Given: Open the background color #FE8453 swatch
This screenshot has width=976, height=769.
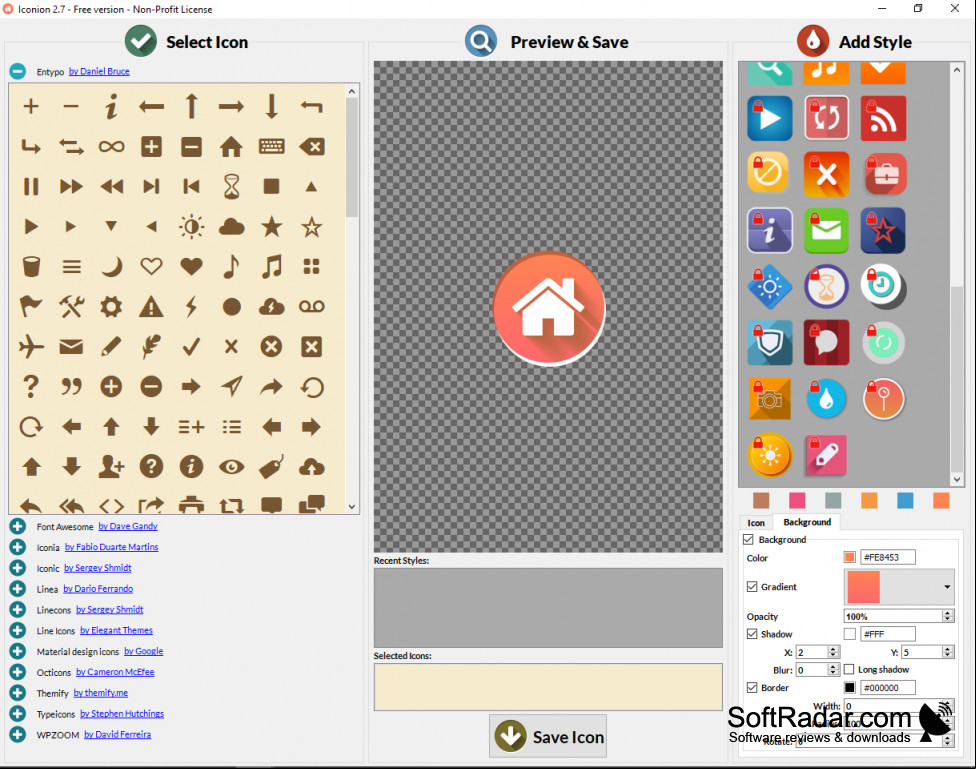Looking at the screenshot, I should (x=849, y=557).
